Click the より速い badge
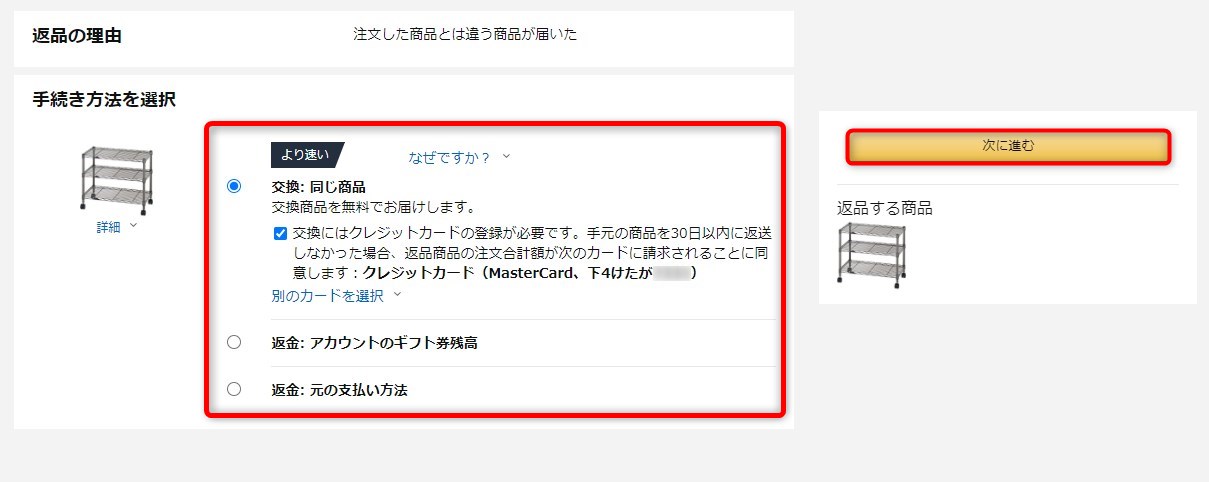The height and width of the screenshot is (482, 1209). (307, 155)
